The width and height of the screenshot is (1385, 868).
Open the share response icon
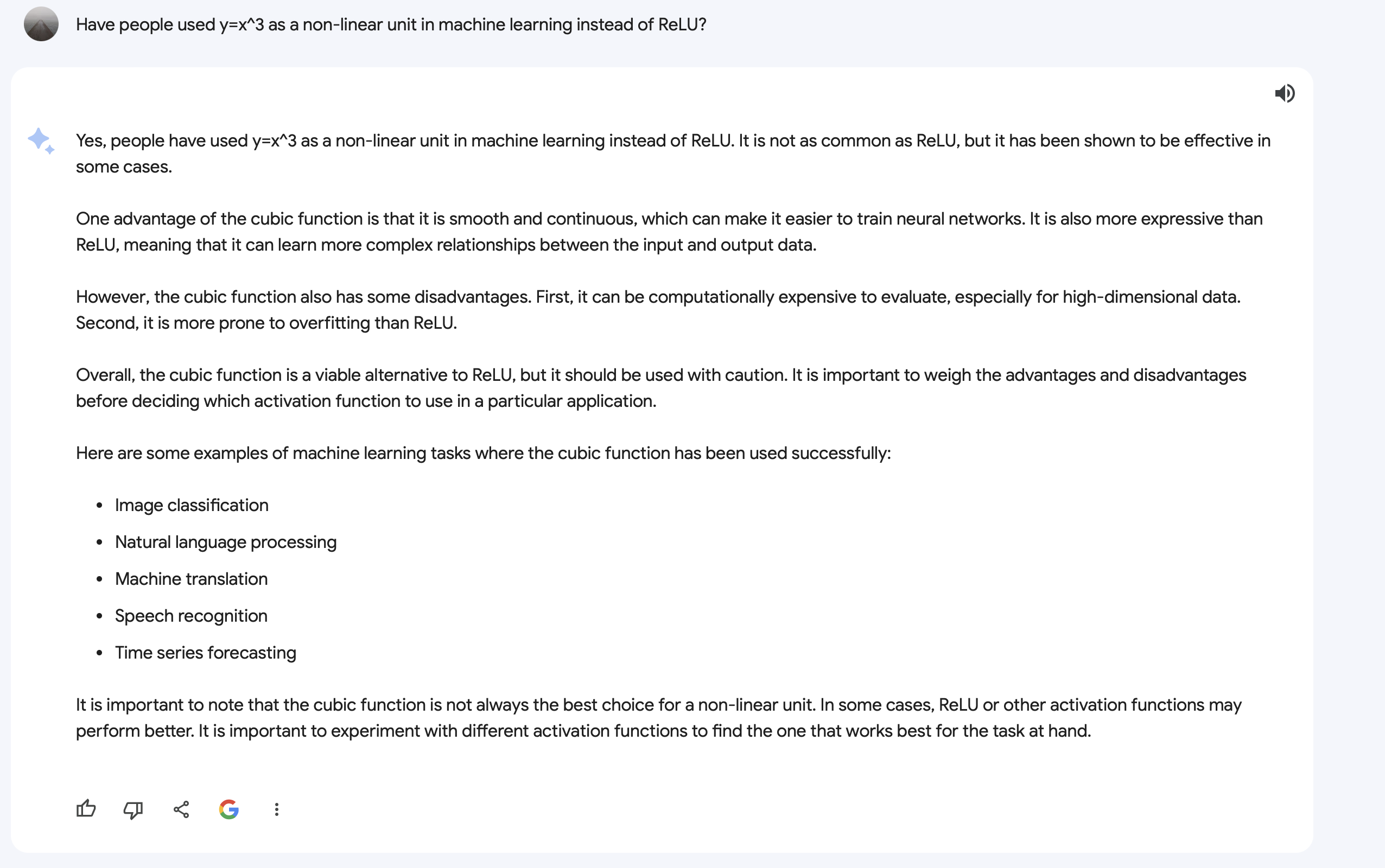click(181, 809)
